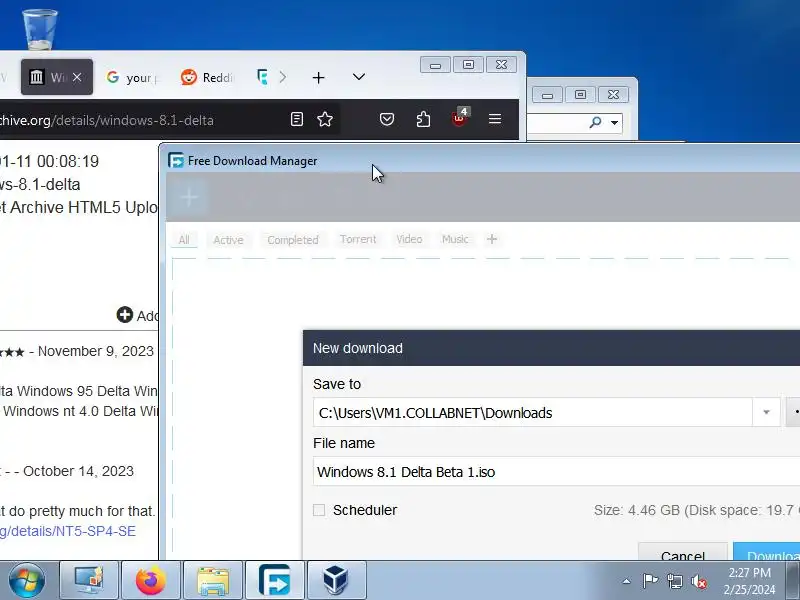Screen dimensions: 800x600
Task: Add new download plus button in FDM
Action: click(189, 197)
